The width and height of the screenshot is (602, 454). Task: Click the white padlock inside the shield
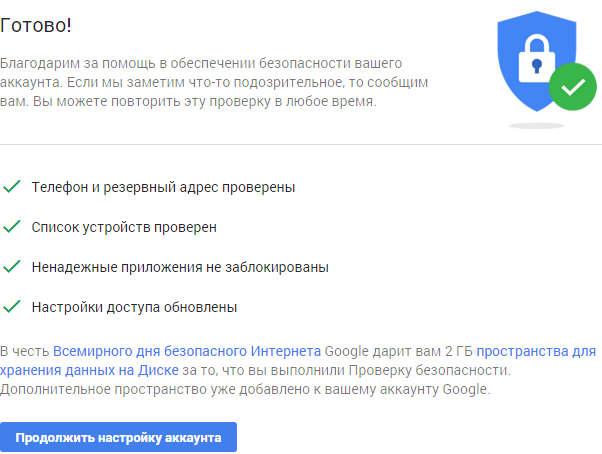(537, 62)
